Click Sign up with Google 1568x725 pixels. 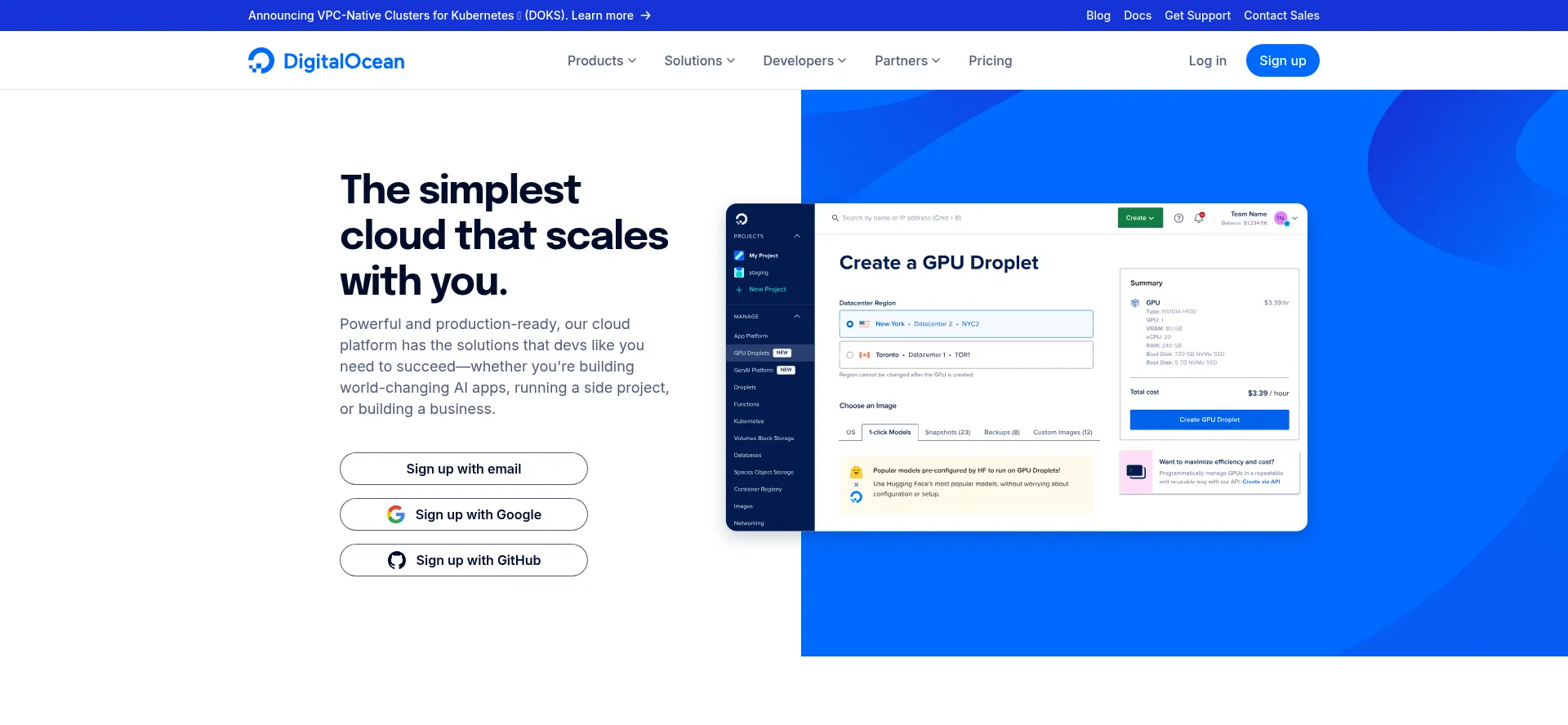[464, 514]
